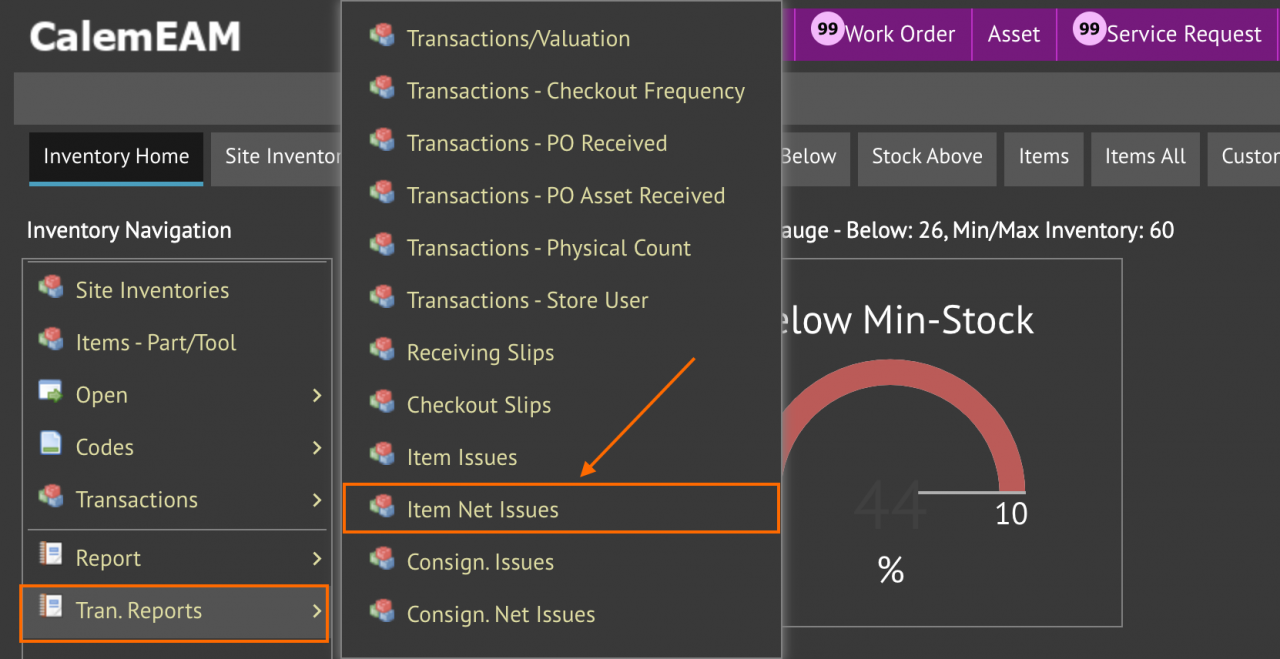Click the Consign. Net Issues icon
The width and height of the screenshot is (1280, 659).
(x=381, y=611)
